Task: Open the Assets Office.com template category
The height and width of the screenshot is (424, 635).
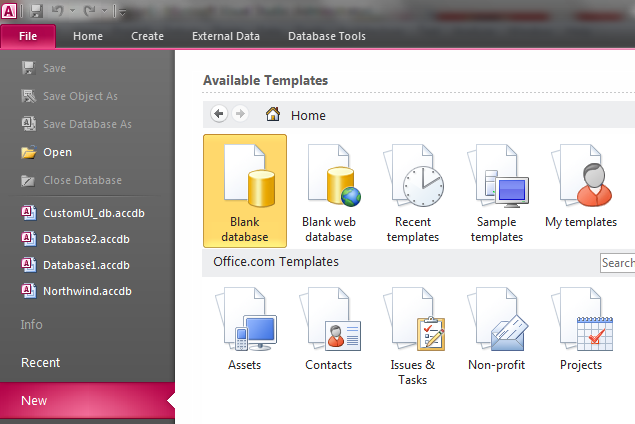Action: click(x=245, y=329)
